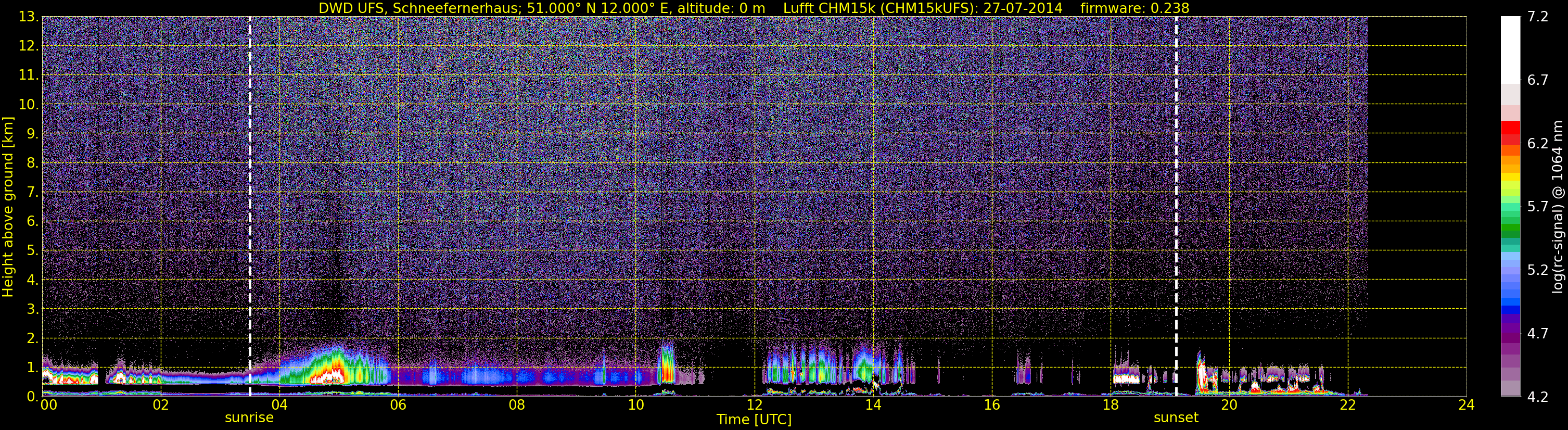Click the white saturated cloud core near 05 UTC
This screenshot has height=430, width=1568.
click(327, 377)
